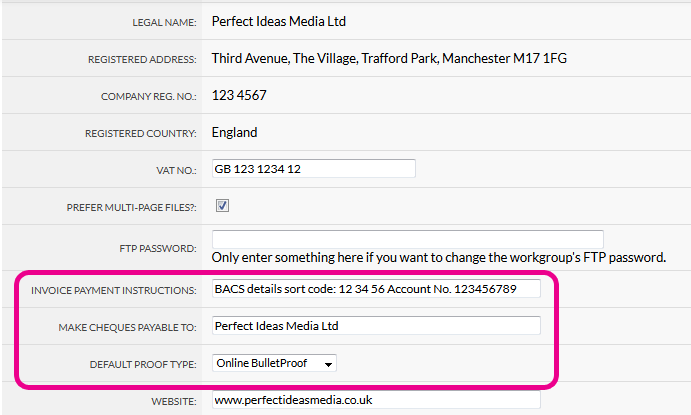Click the Registered Country label
The width and height of the screenshot is (691, 415).
click(x=141, y=134)
